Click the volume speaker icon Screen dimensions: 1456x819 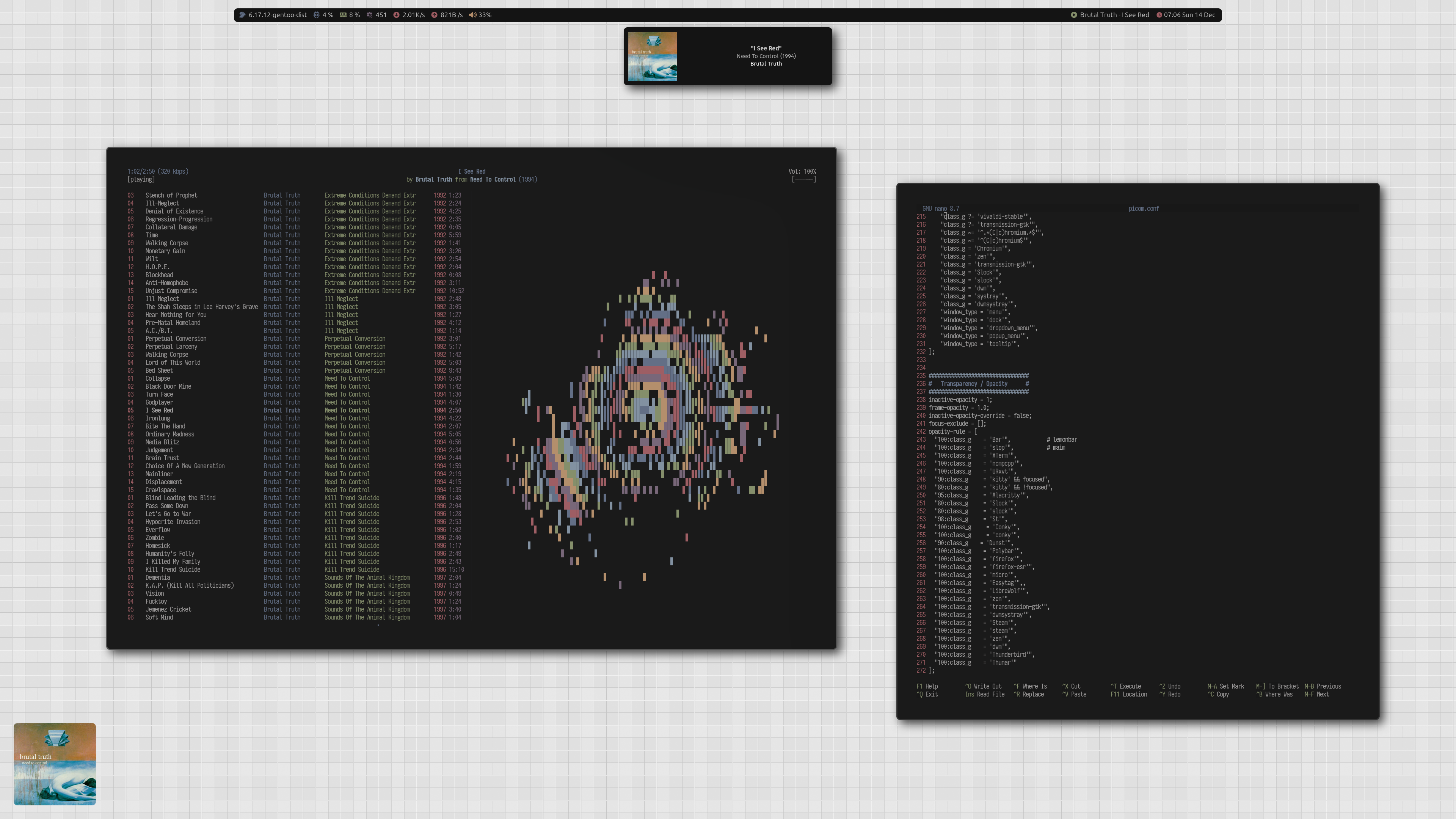[472, 15]
